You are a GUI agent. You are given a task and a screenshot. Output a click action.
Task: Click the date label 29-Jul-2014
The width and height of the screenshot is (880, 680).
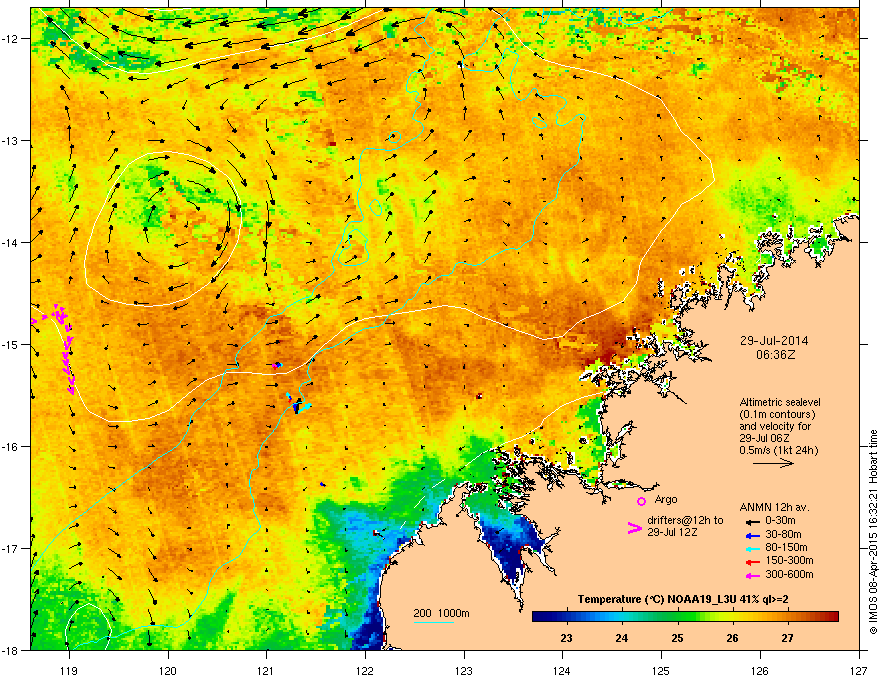774,341
